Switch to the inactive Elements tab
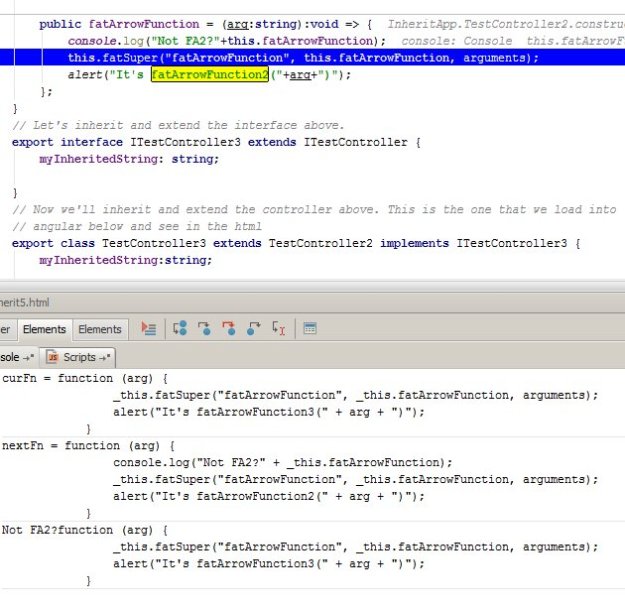 pos(100,329)
